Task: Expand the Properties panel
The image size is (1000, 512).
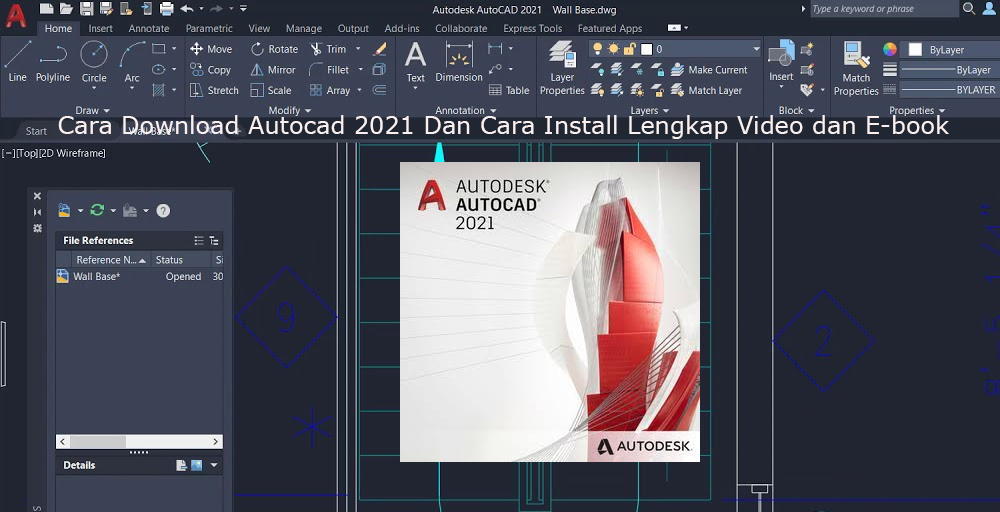Action: coord(916,110)
